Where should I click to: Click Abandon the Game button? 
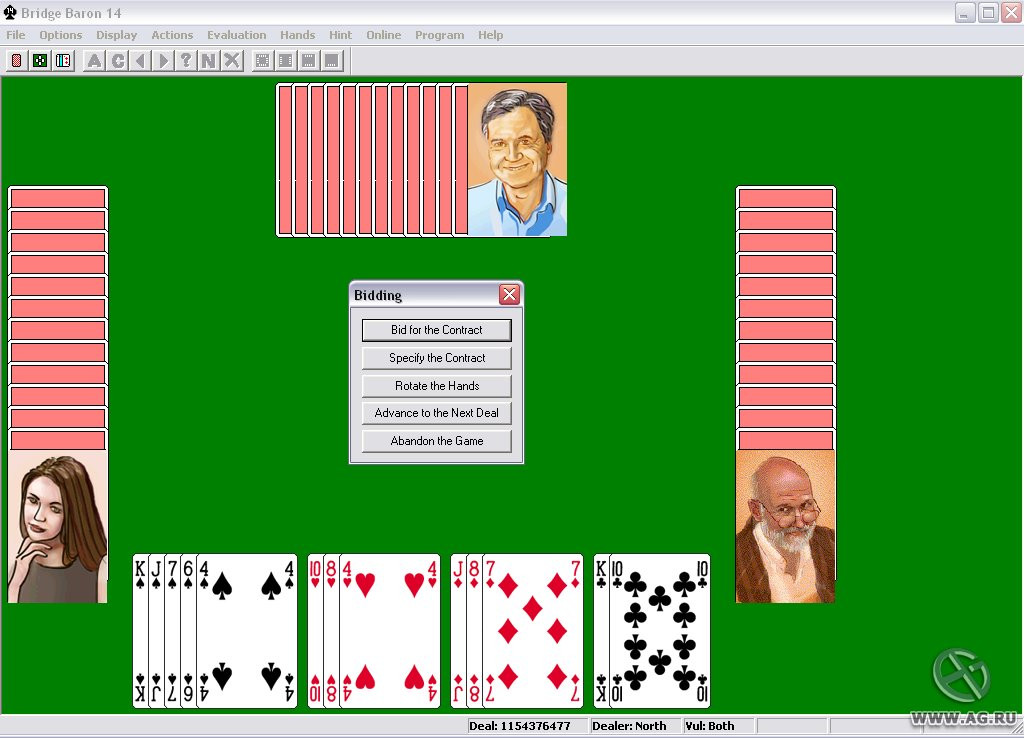[437, 441]
